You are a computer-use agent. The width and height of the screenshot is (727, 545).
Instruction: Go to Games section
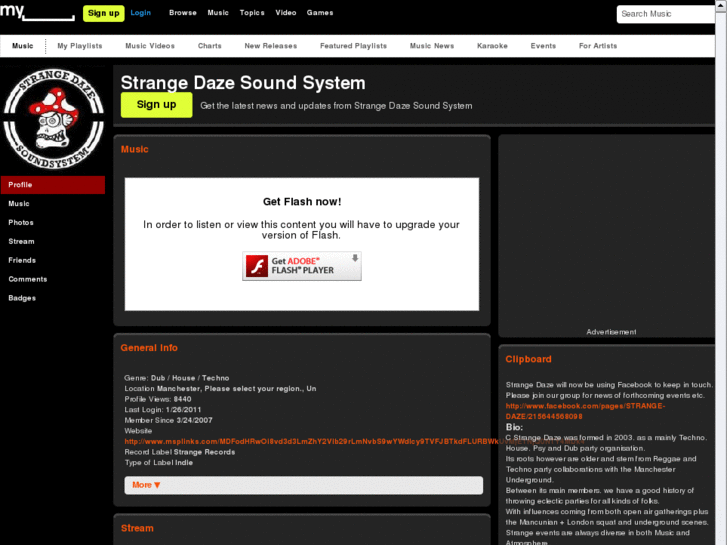click(x=320, y=13)
